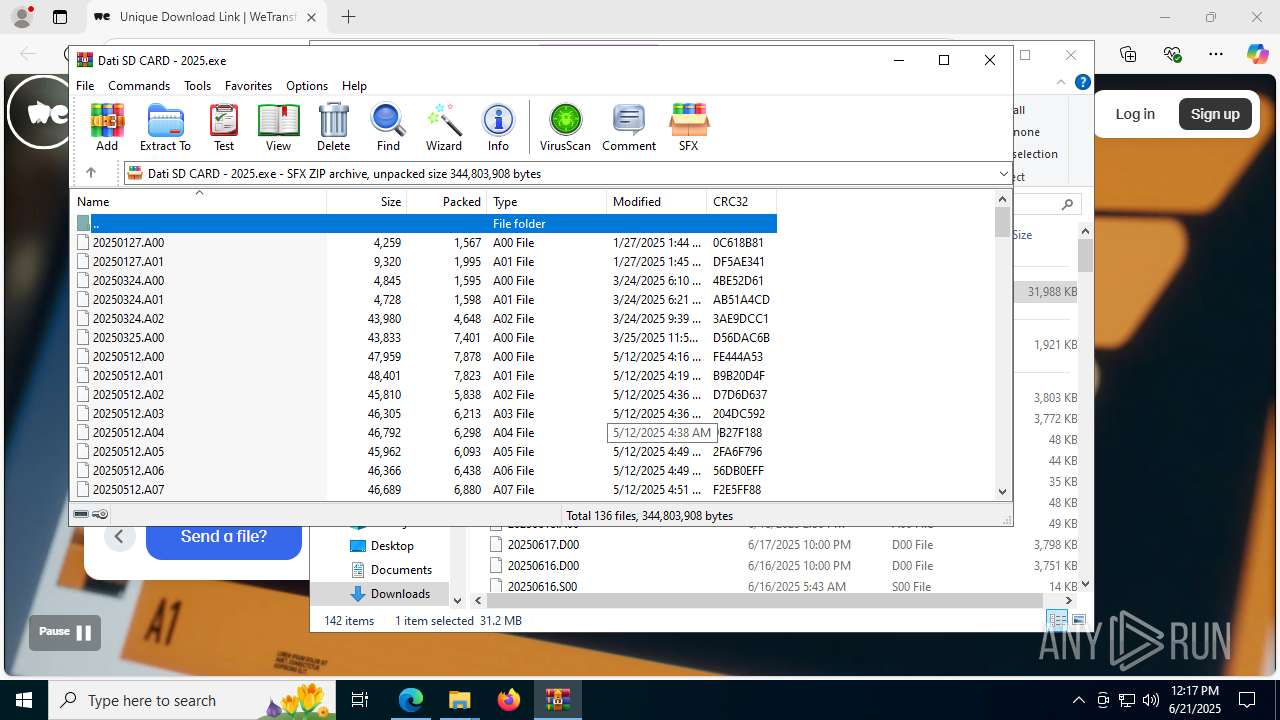Sort by the CRC32 column header
1280x720 pixels.
click(742, 201)
